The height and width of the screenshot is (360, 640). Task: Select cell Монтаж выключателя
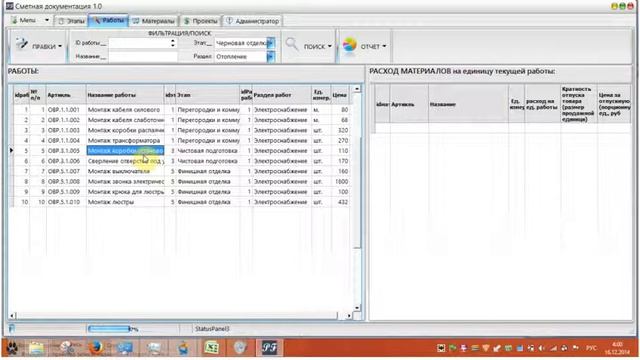tap(125, 171)
